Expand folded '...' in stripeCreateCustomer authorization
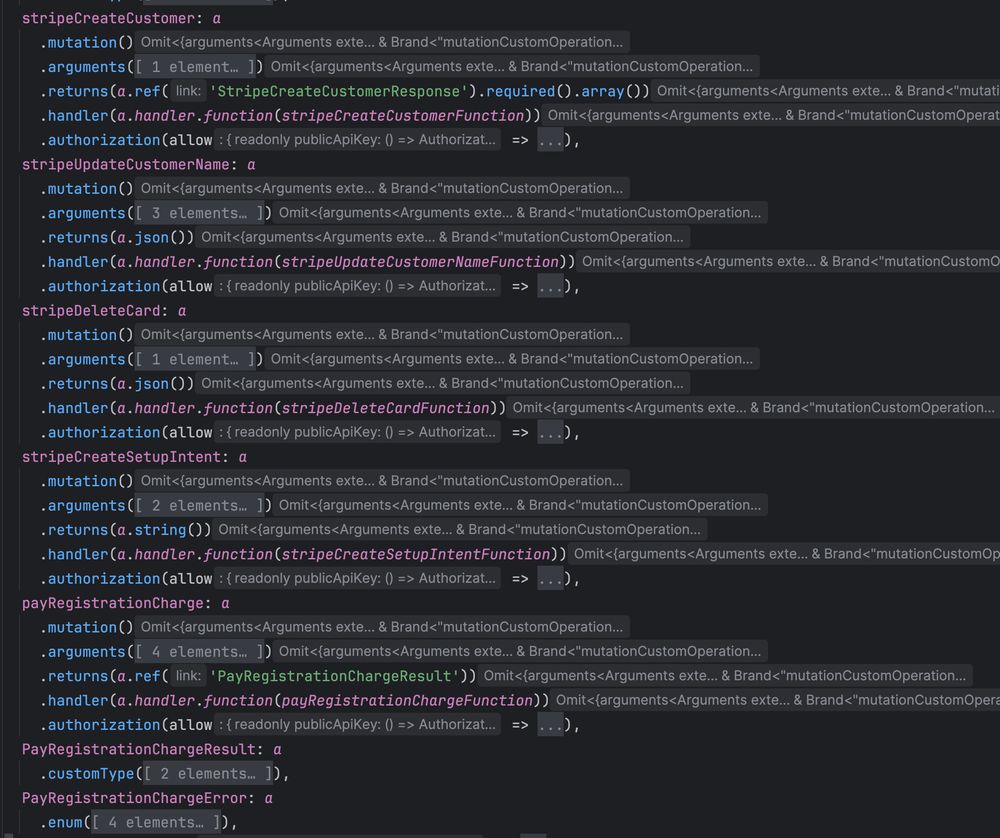The image size is (1000, 838). pos(550,140)
